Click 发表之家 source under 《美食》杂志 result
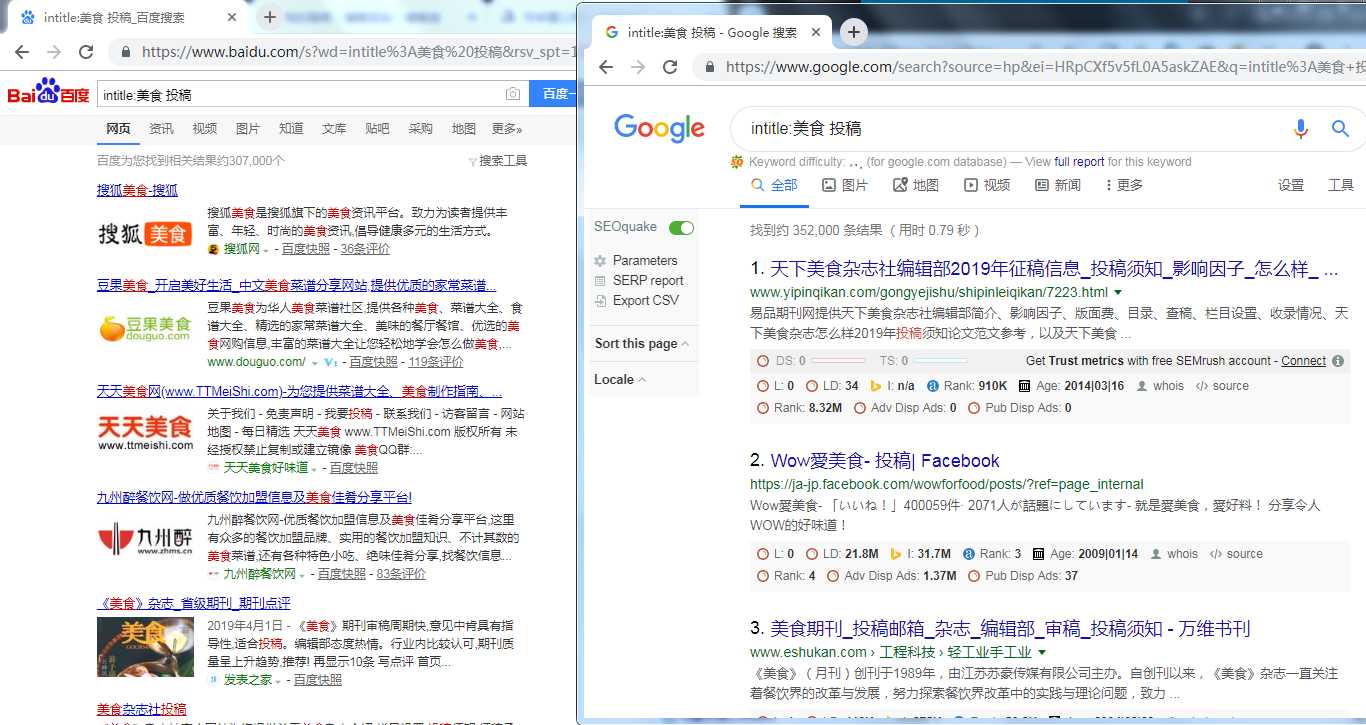Screen dimensions: 1366x725 (x=246, y=680)
